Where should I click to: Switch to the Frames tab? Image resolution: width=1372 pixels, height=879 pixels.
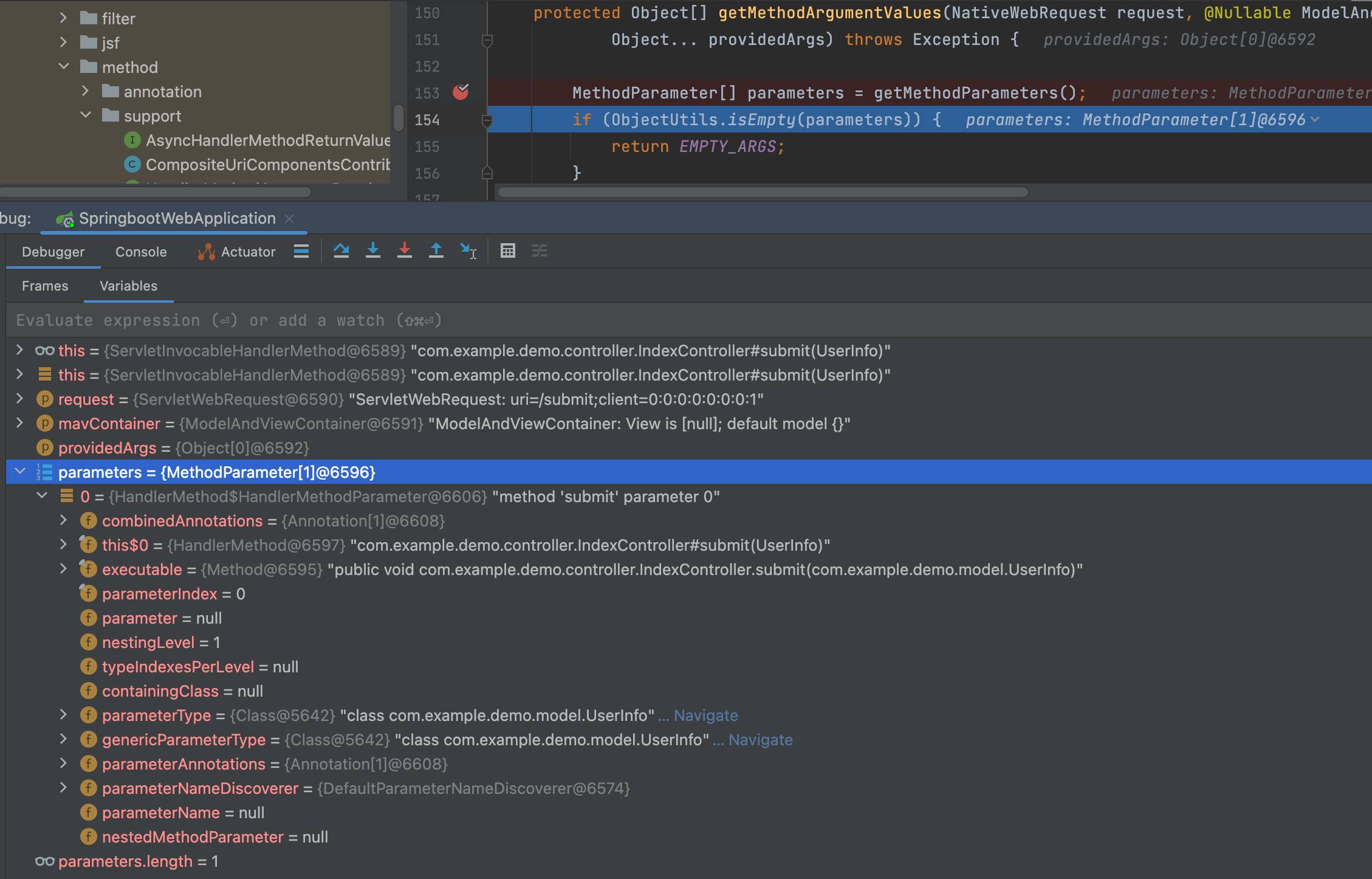pyautogui.click(x=45, y=286)
